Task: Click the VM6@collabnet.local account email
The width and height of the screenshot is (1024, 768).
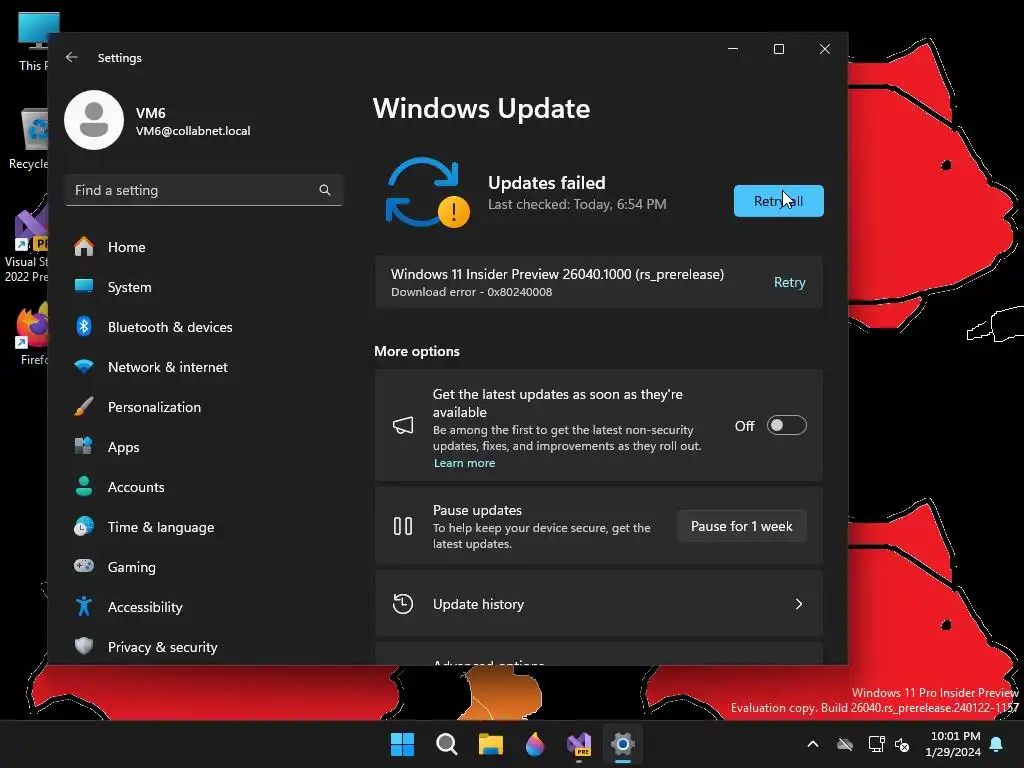Action: (x=193, y=131)
